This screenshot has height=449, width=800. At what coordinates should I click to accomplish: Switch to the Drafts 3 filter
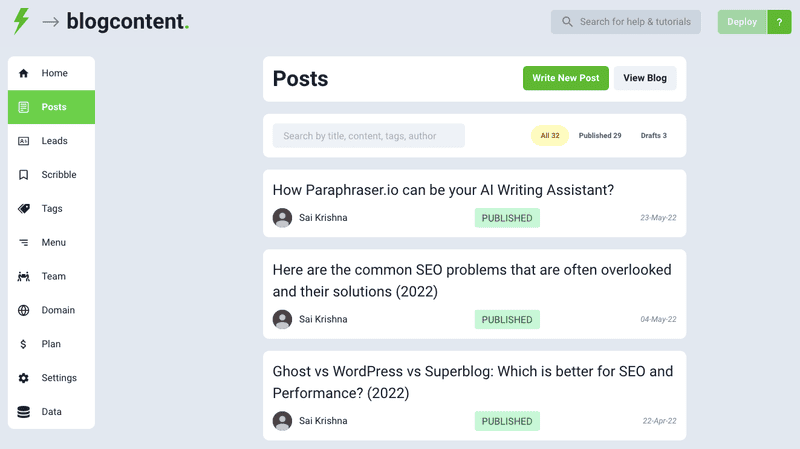654,135
